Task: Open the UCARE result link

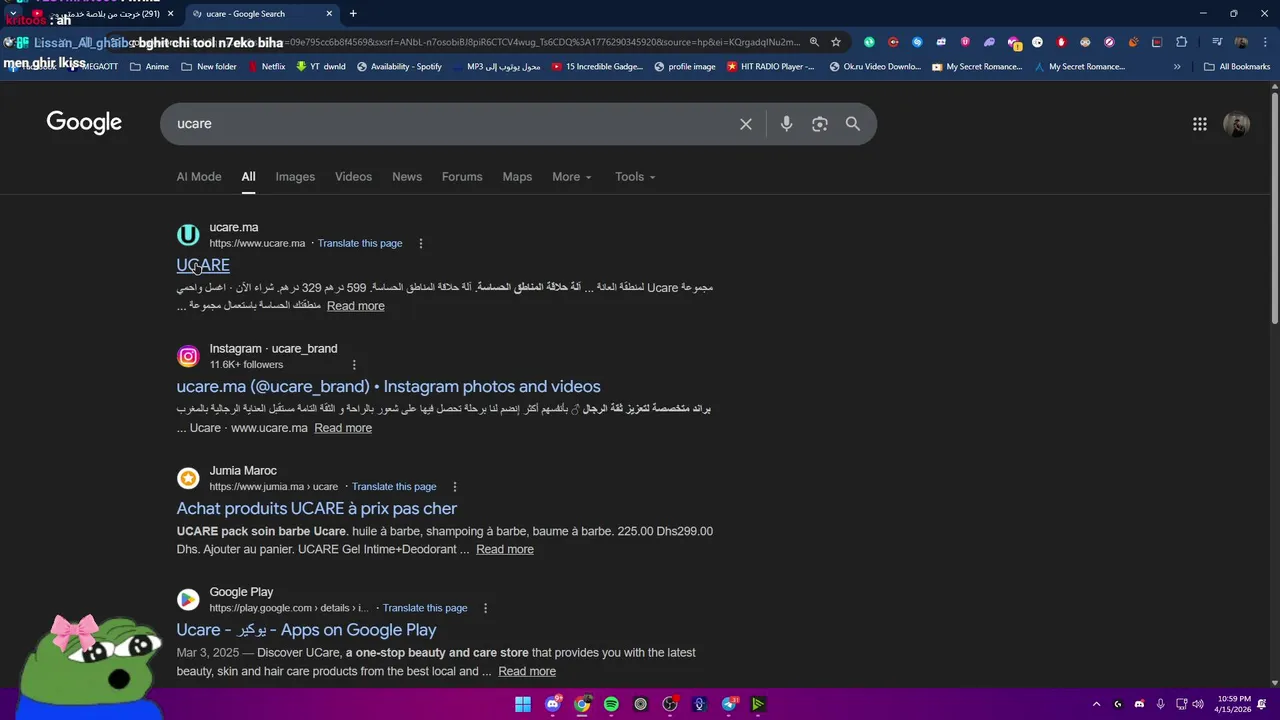Action: 203,265
